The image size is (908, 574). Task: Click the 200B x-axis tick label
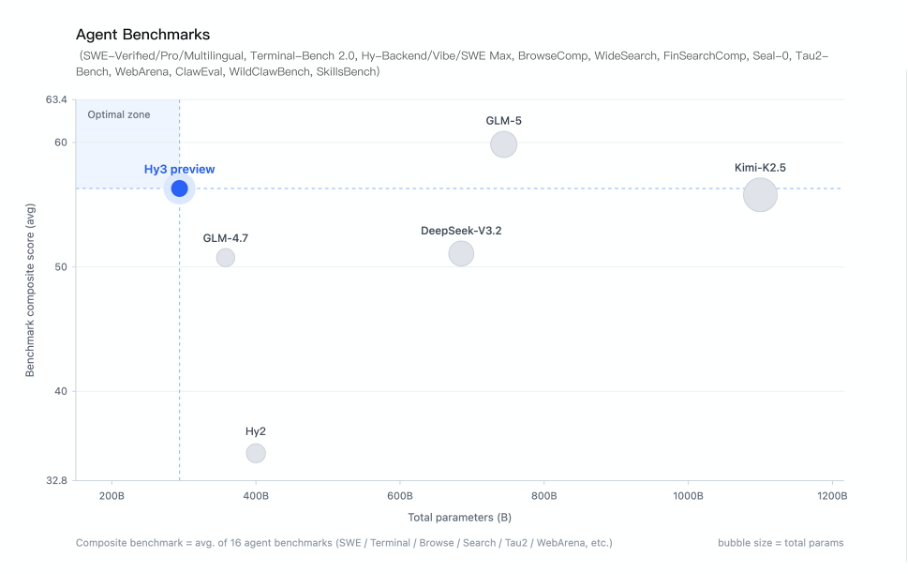(x=111, y=496)
